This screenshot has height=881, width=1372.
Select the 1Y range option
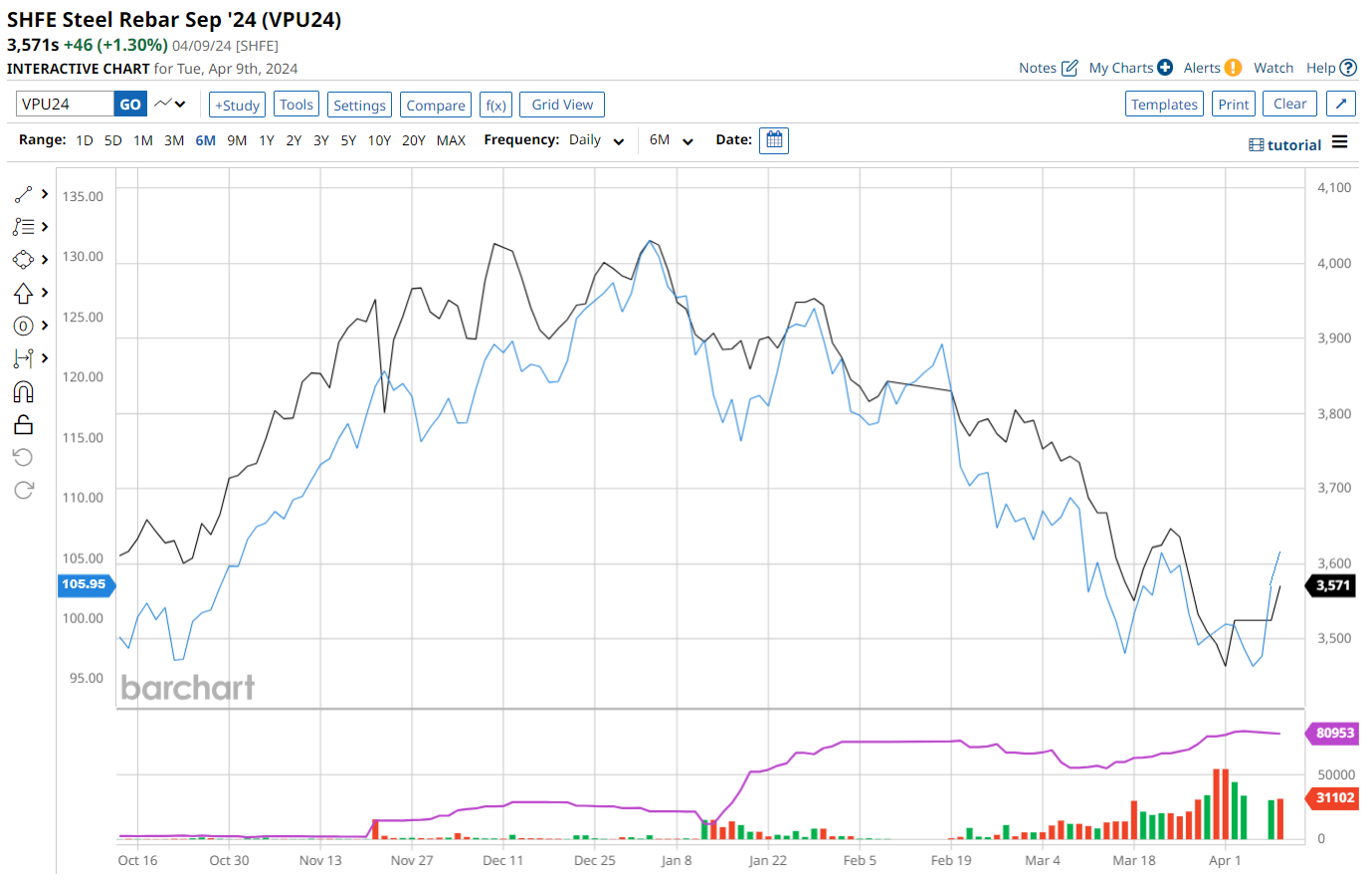point(267,140)
